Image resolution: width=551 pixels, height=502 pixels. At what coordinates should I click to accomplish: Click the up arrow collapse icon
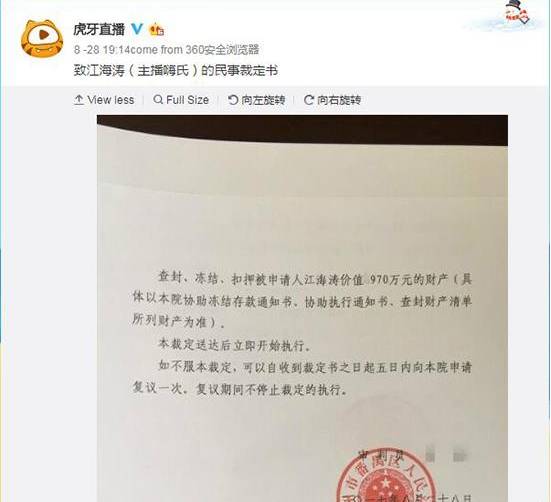pos(79,100)
